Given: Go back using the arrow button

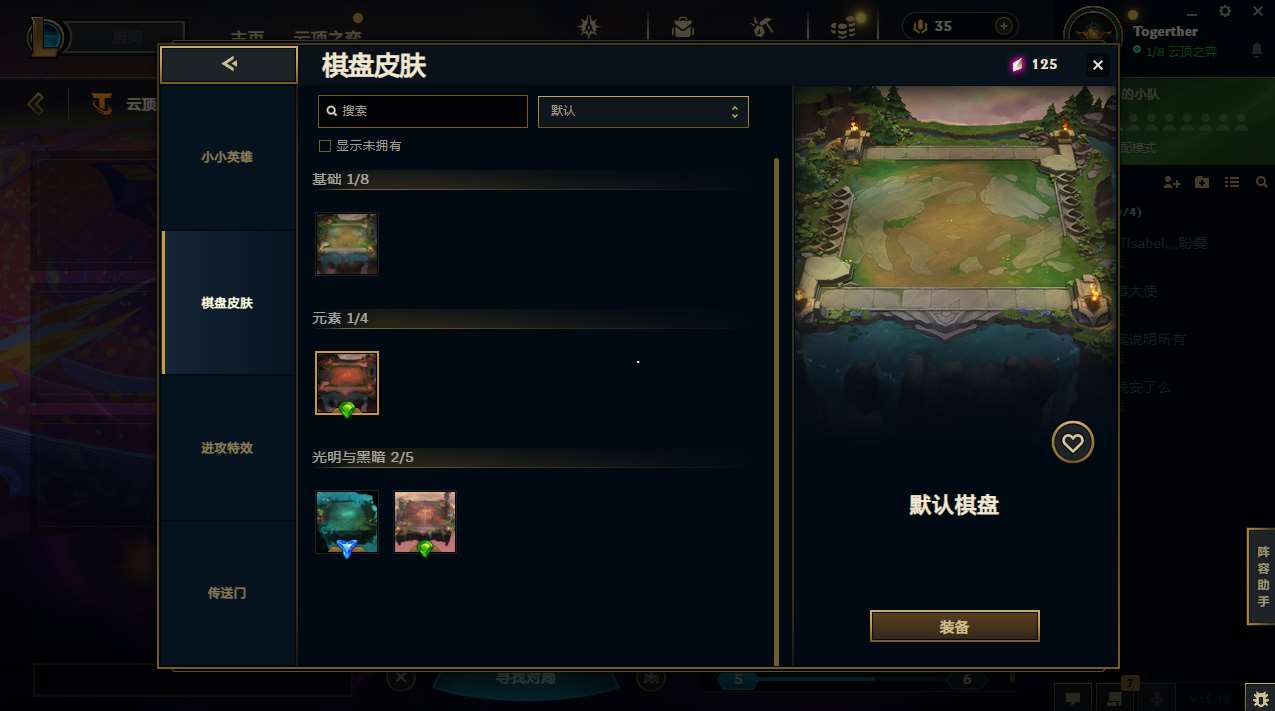Looking at the screenshot, I should coord(229,65).
